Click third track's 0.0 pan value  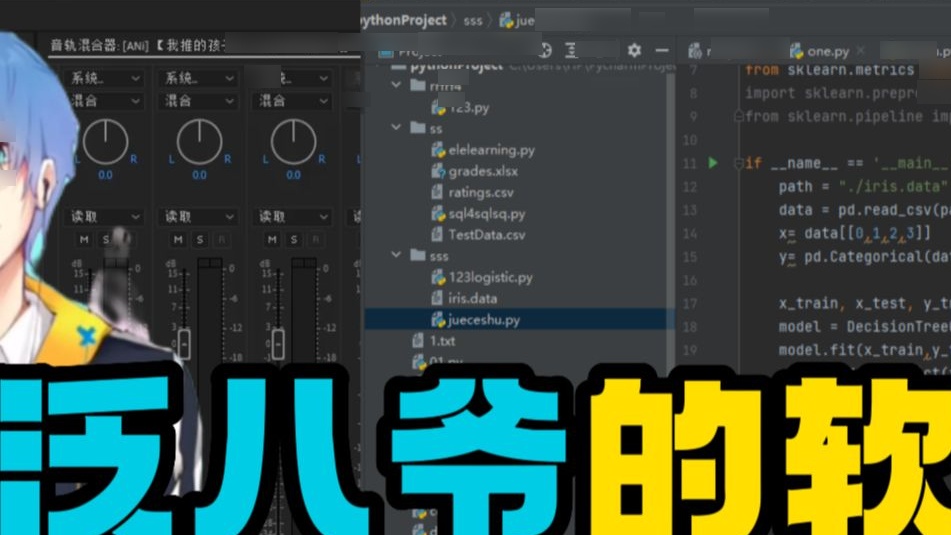[x=293, y=175]
